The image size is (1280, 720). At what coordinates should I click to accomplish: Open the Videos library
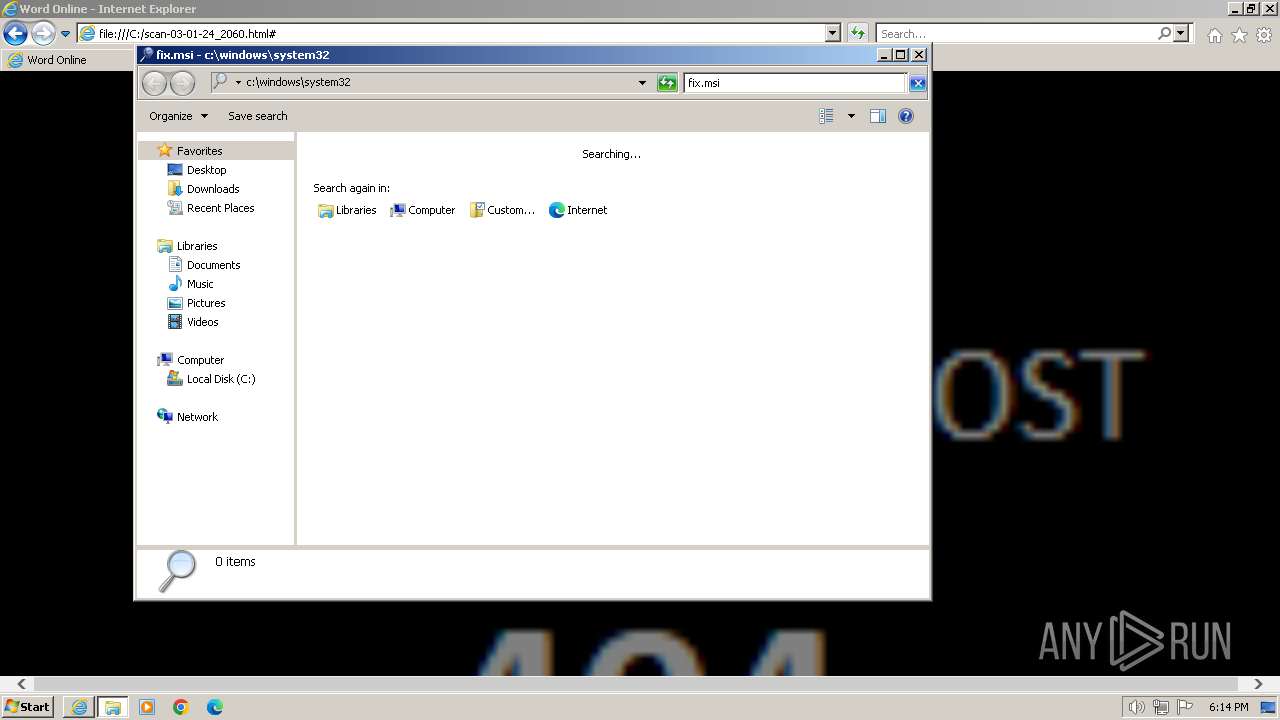coord(202,322)
